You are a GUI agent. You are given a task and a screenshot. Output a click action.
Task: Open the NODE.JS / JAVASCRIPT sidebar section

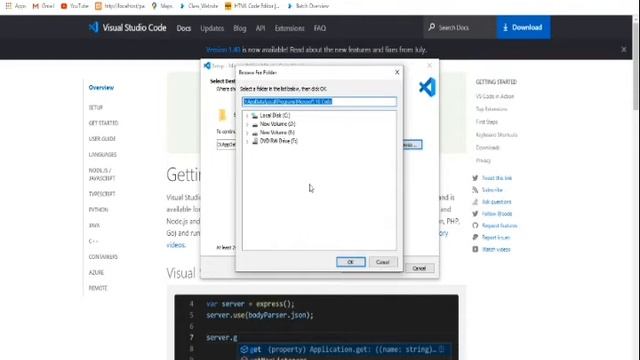(x=102, y=174)
